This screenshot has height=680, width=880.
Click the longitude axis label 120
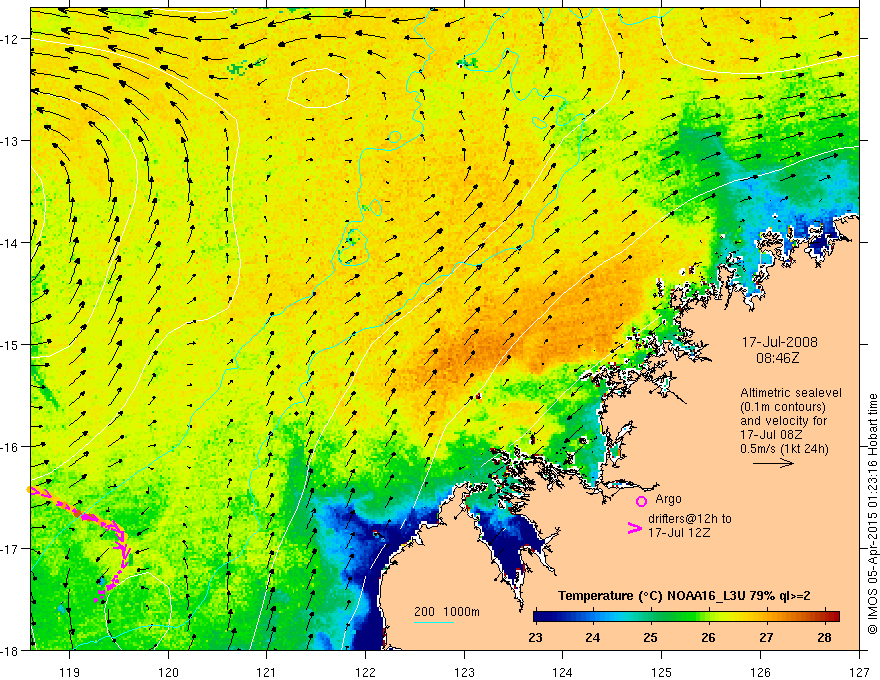168,672
